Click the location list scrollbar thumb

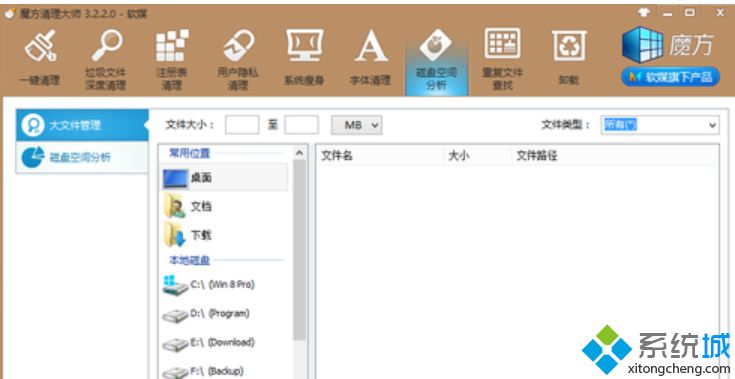coord(300,250)
